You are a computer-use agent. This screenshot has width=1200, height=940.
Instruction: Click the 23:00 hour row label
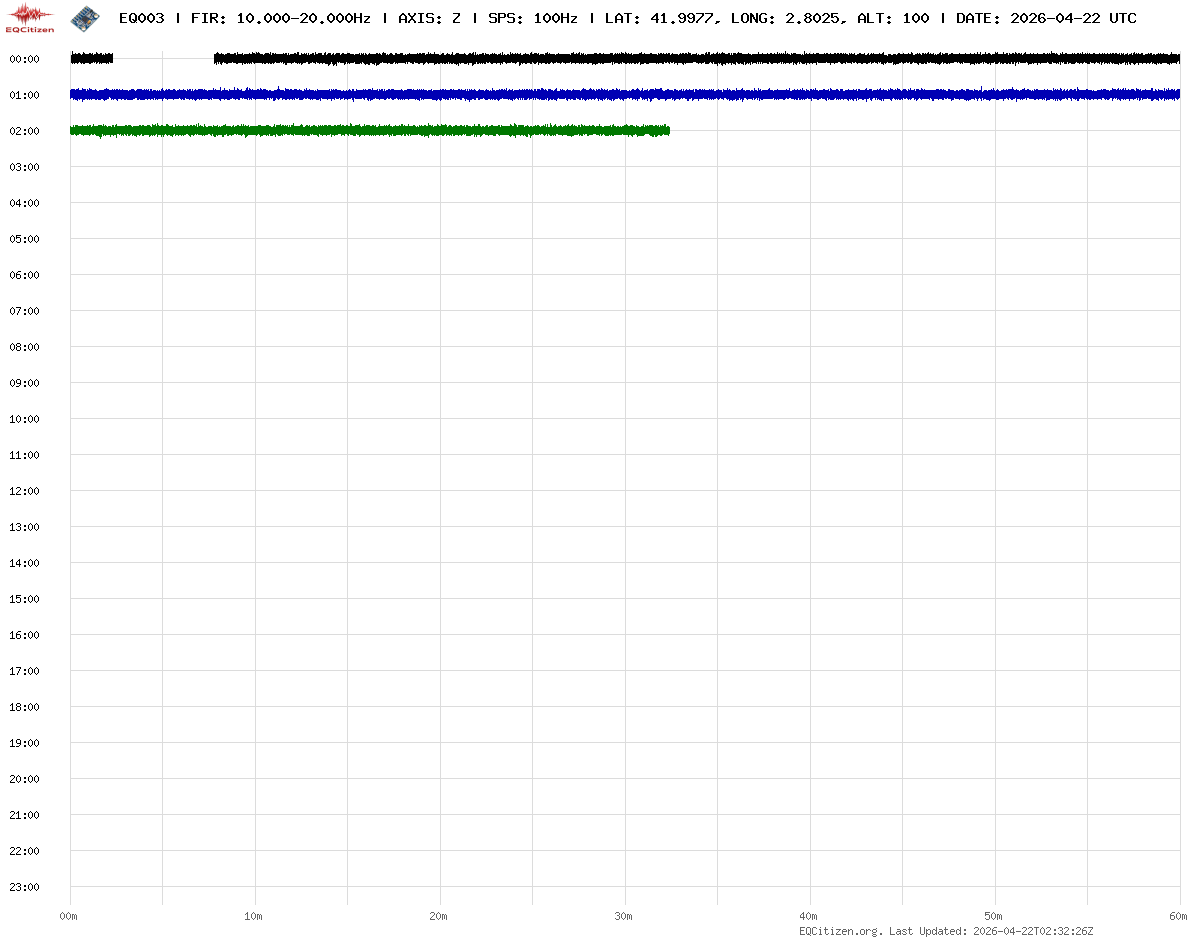pyautogui.click(x=24, y=887)
